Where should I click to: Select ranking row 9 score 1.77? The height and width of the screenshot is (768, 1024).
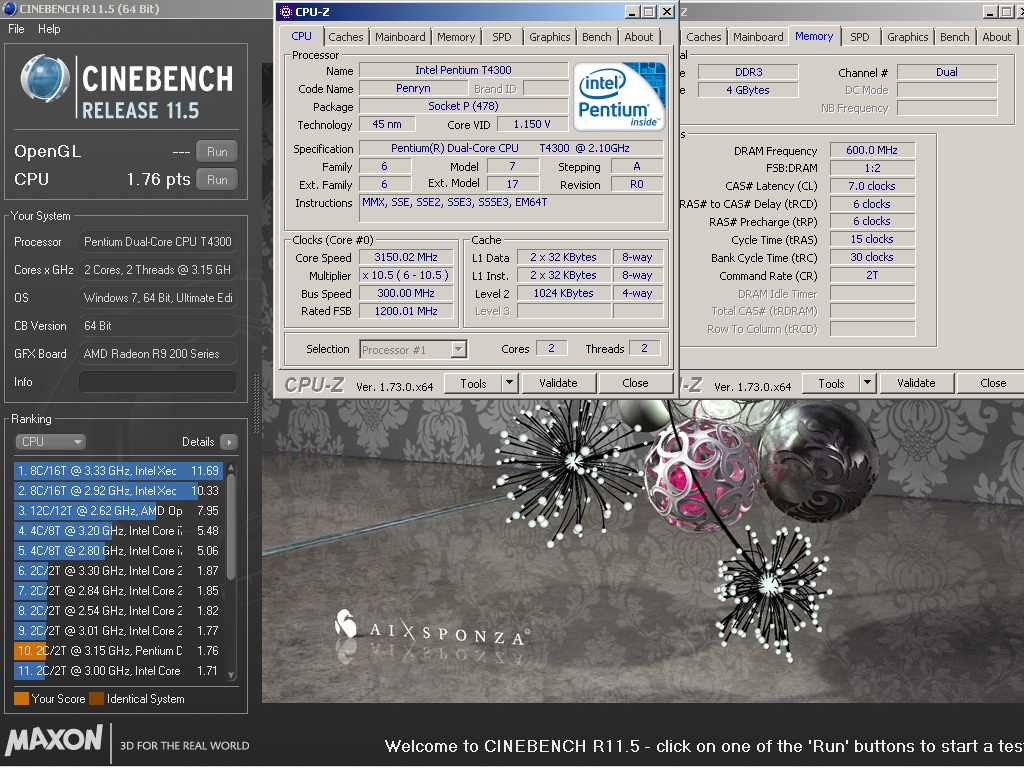[118, 631]
